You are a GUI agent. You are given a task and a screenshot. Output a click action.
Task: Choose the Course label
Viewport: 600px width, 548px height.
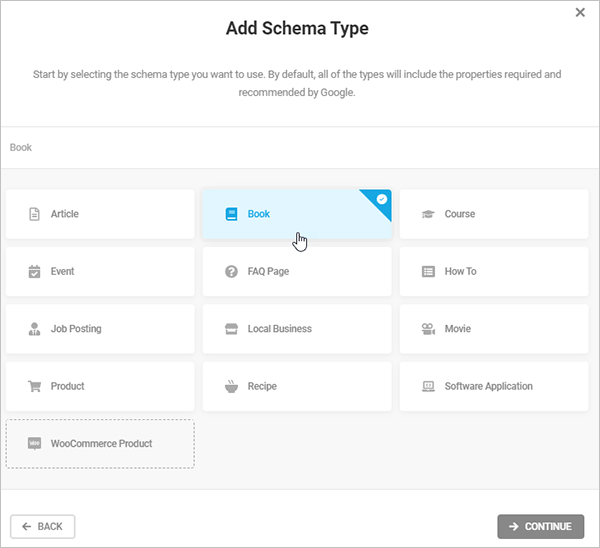(460, 214)
